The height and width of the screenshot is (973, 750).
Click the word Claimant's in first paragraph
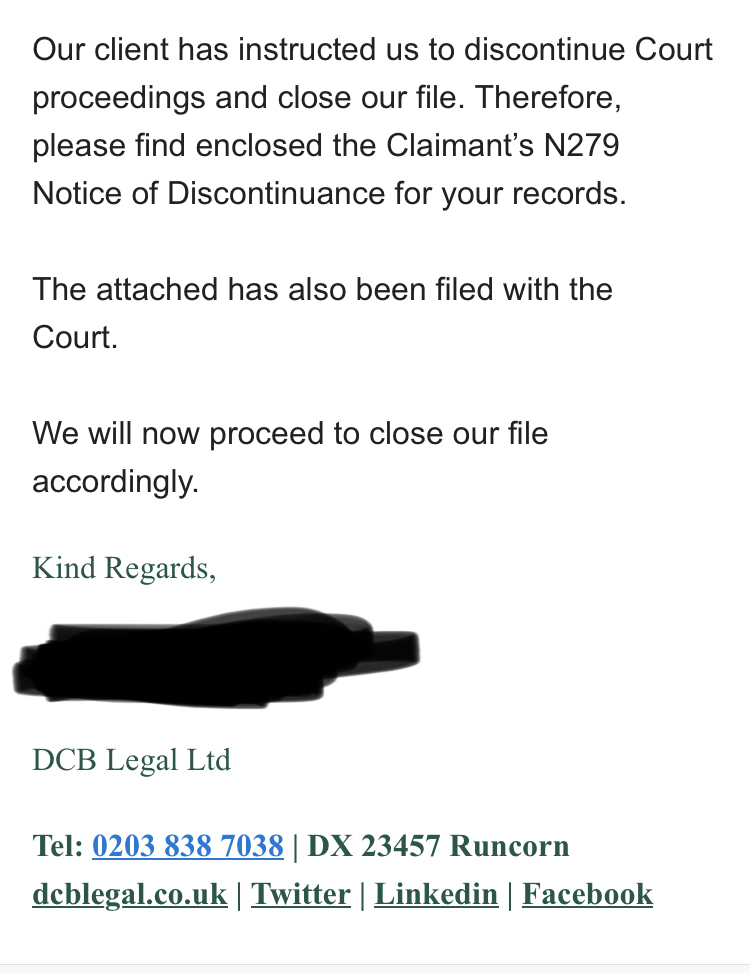460,145
